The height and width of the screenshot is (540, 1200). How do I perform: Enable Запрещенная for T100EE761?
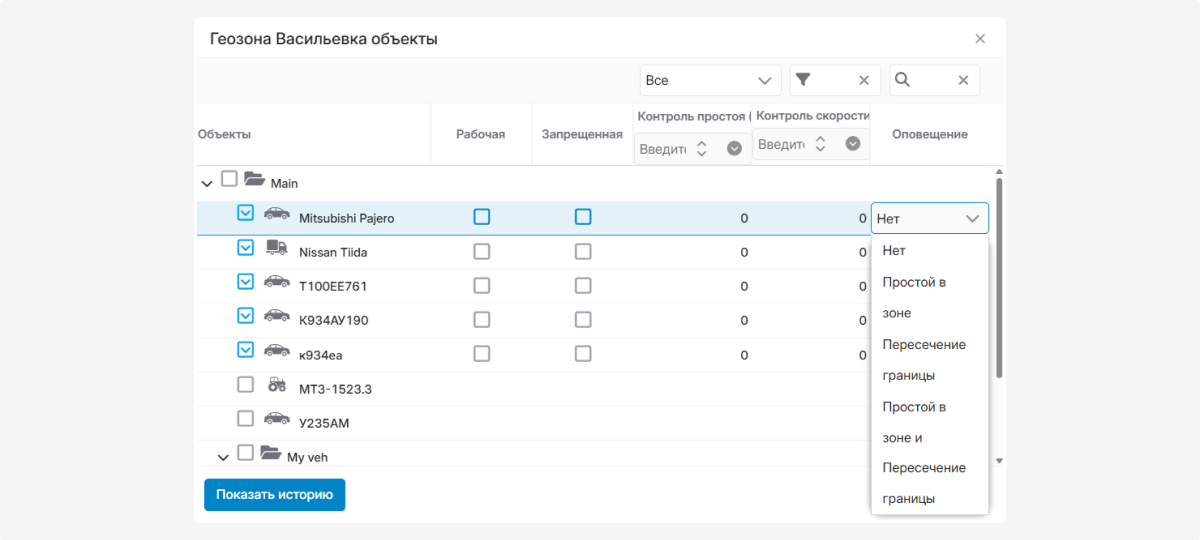tap(583, 285)
